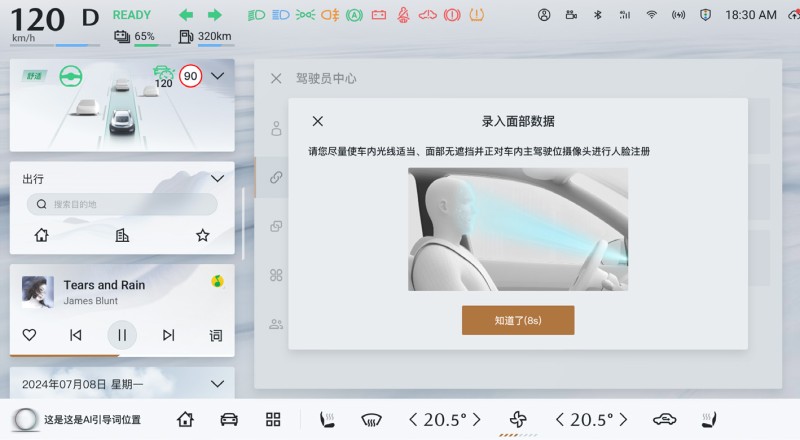
Task: Tap the blue low beam indicator
Action: pos(281,15)
